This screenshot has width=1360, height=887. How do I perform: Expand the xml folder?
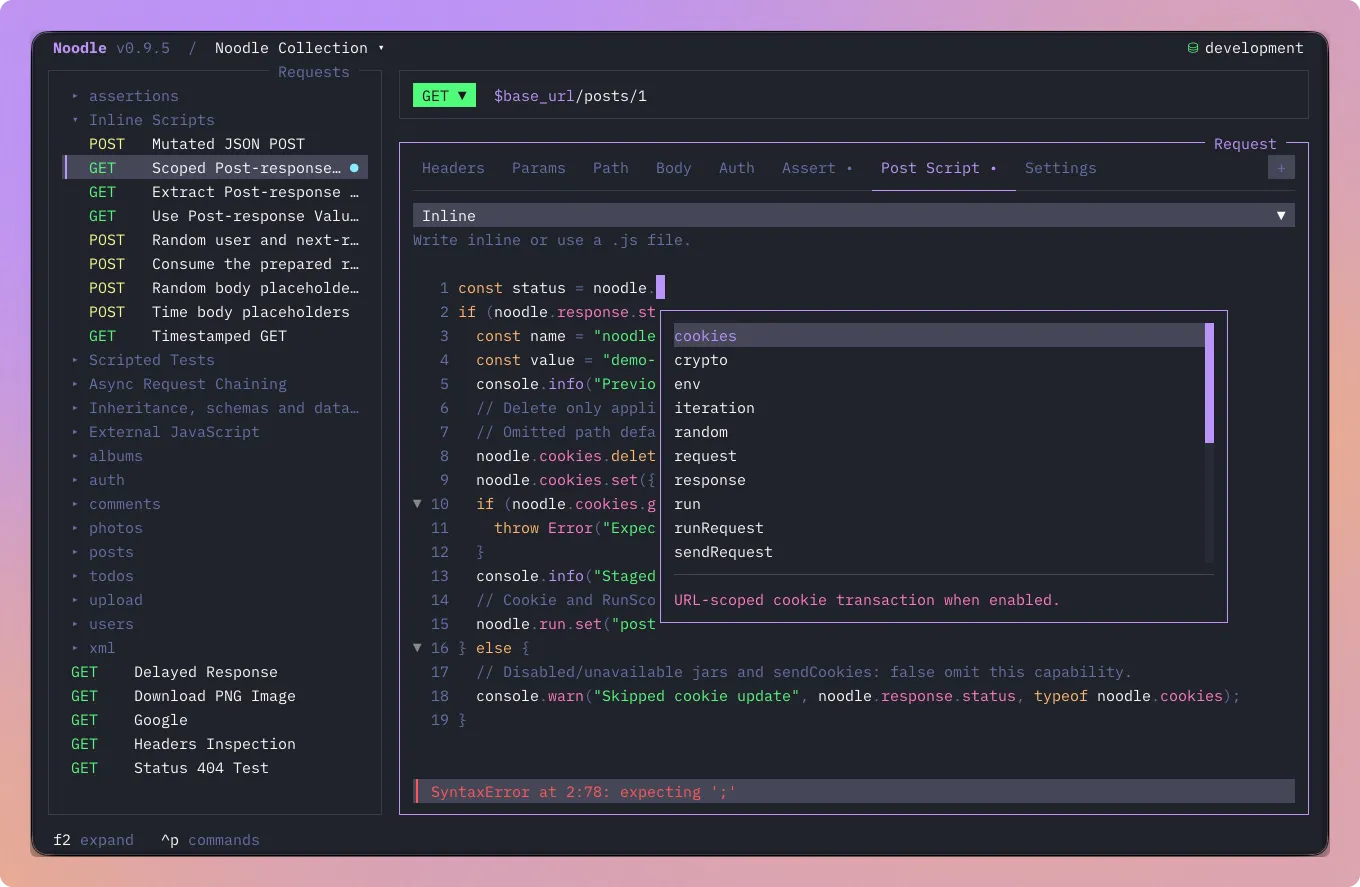[93, 648]
